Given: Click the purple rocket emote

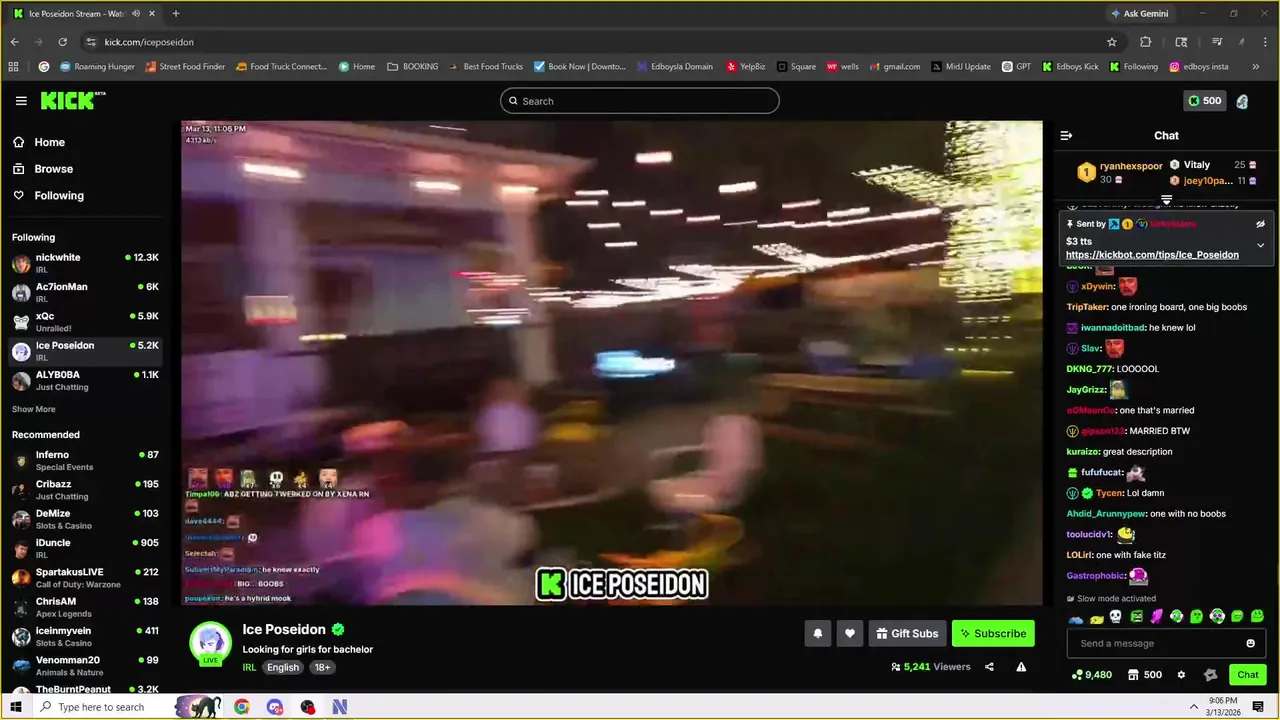Looking at the screenshot, I should 1156,617.
